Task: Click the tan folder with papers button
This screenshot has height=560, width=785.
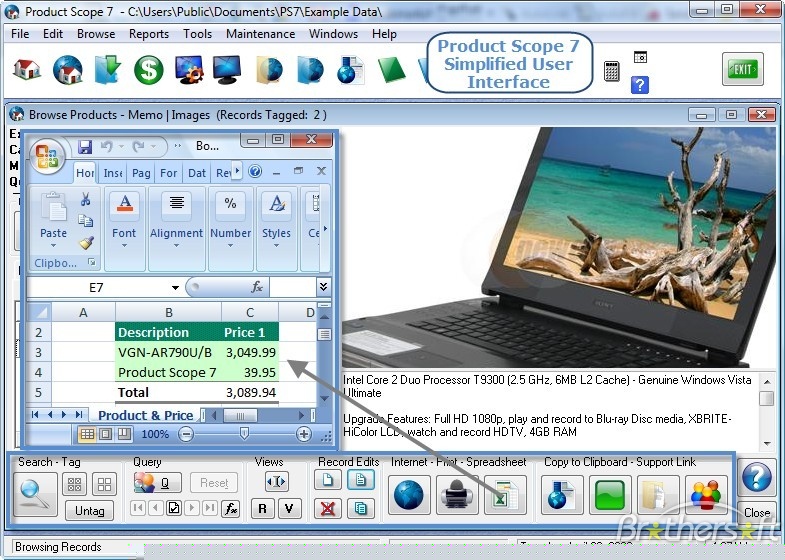Action: point(658,495)
